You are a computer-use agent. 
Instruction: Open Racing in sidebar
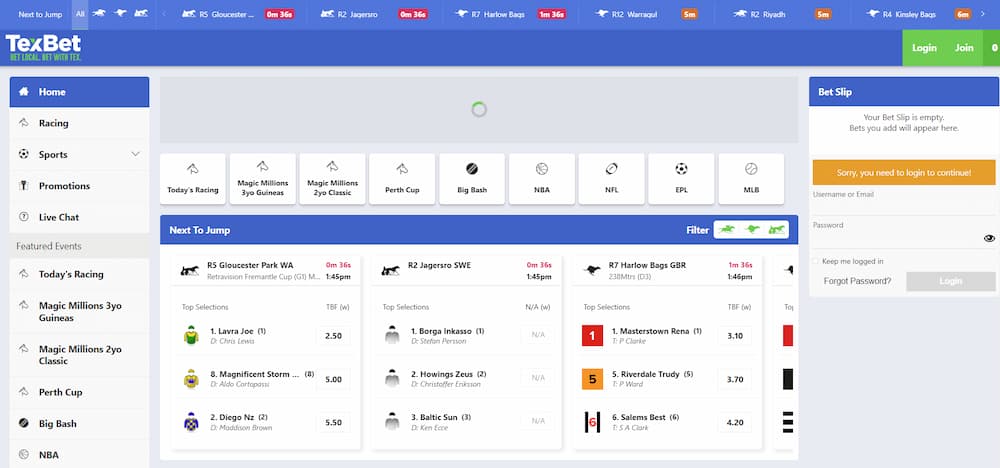[79, 123]
